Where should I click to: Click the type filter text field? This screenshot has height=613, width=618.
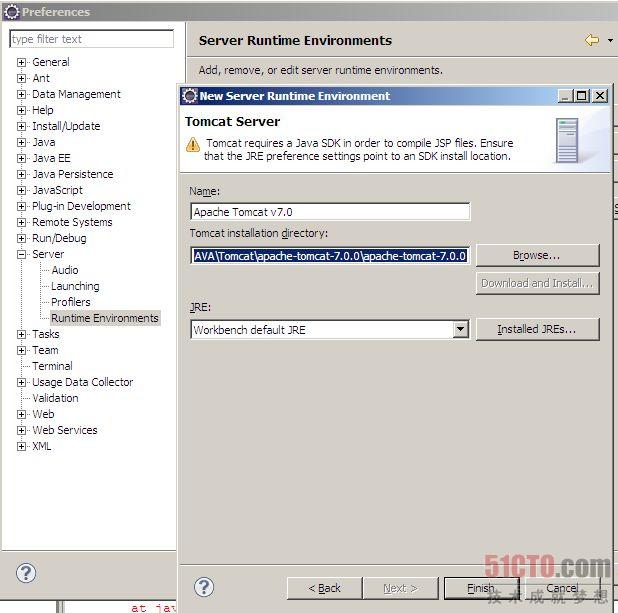(x=91, y=39)
